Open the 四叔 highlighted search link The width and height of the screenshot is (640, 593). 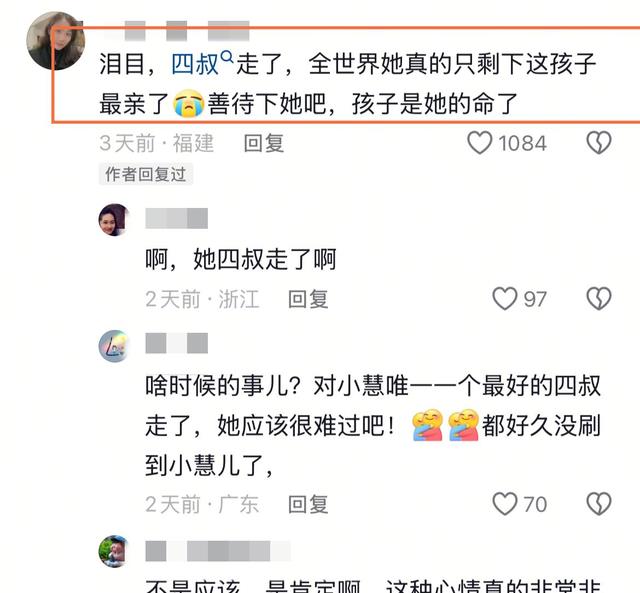tap(195, 64)
